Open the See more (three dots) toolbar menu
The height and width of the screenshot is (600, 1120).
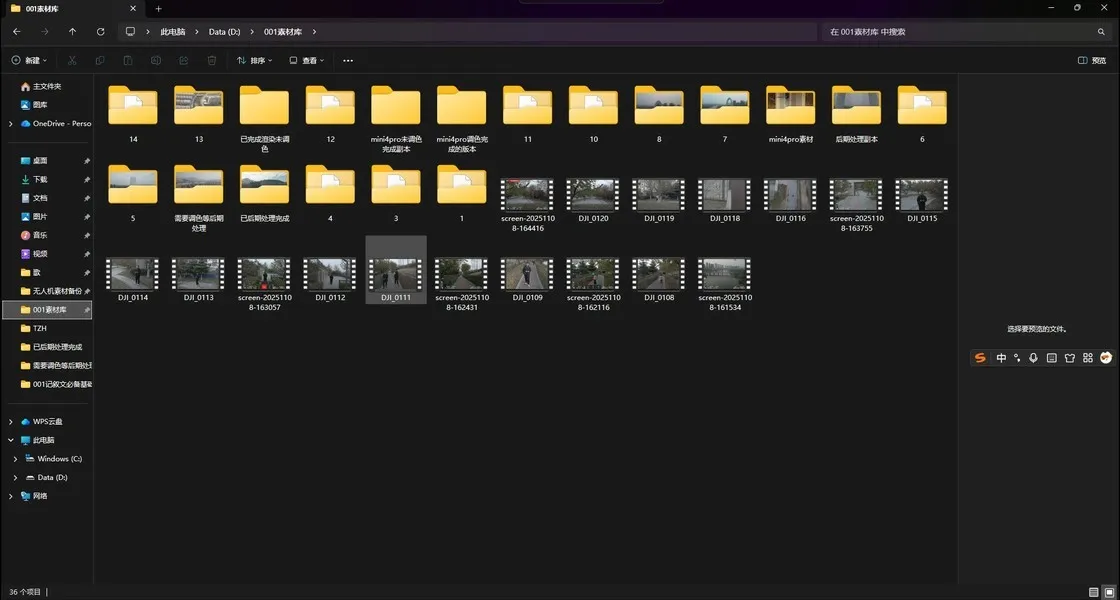point(348,61)
